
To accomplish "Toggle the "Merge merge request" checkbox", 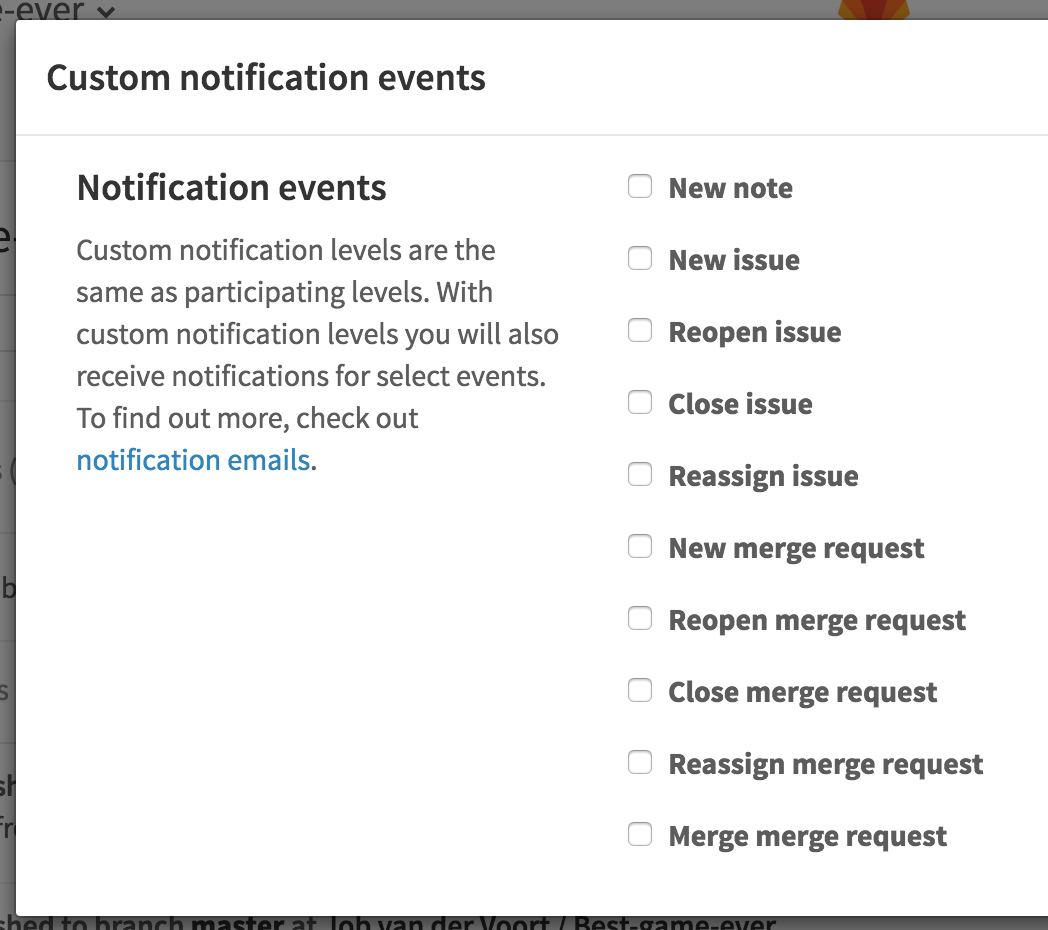I will [x=639, y=833].
